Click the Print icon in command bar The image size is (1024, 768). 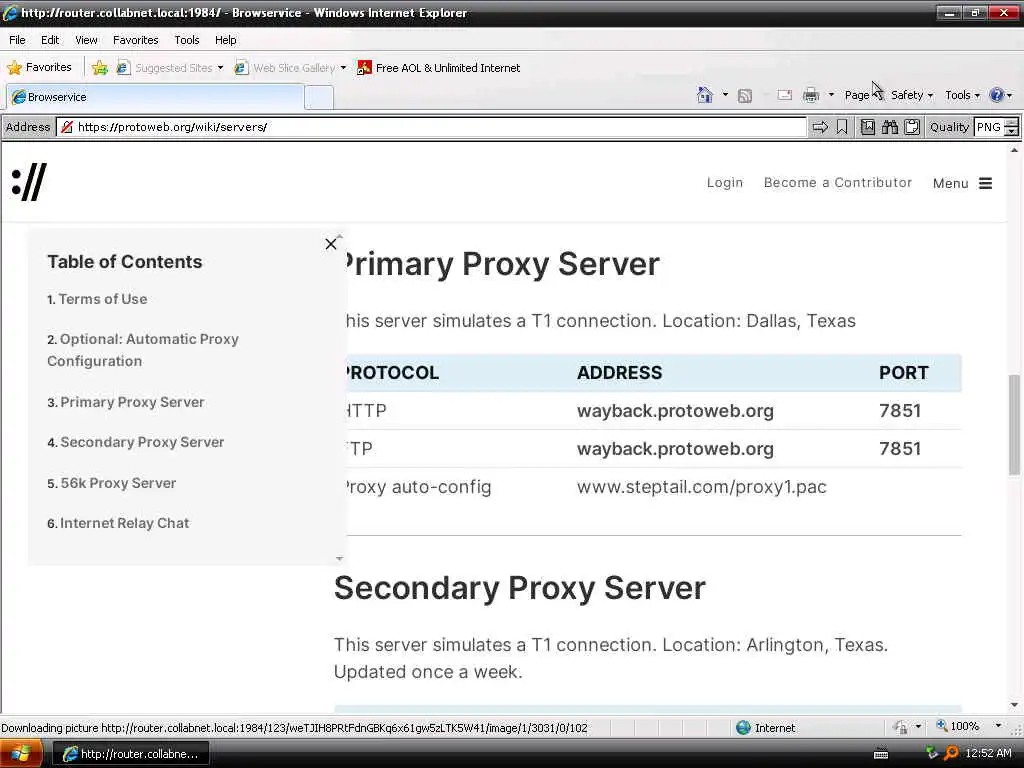tap(810, 95)
